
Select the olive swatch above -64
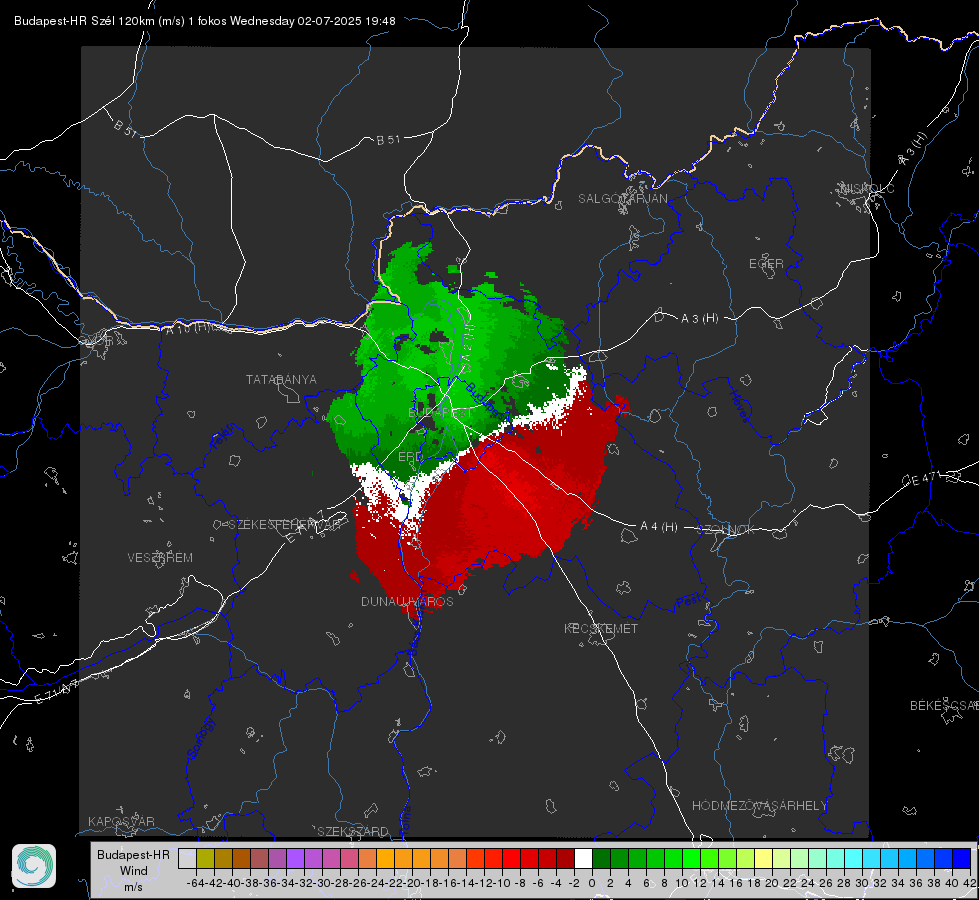pyautogui.click(x=205, y=858)
